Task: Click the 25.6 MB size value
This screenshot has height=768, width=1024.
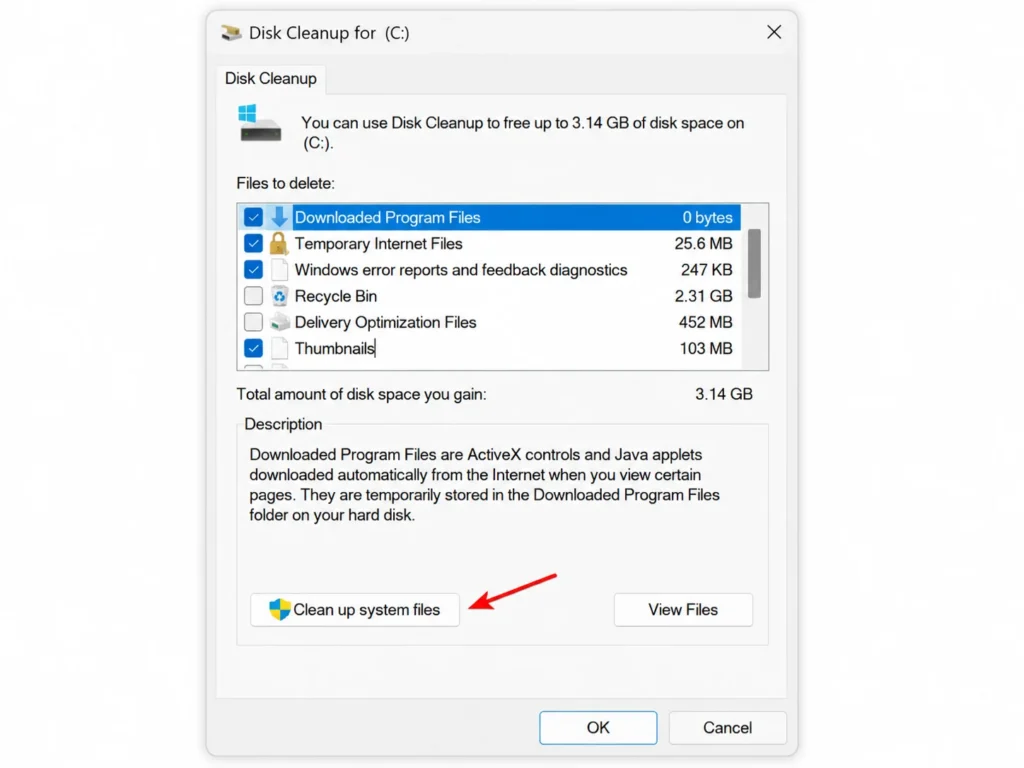Action: tap(703, 244)
